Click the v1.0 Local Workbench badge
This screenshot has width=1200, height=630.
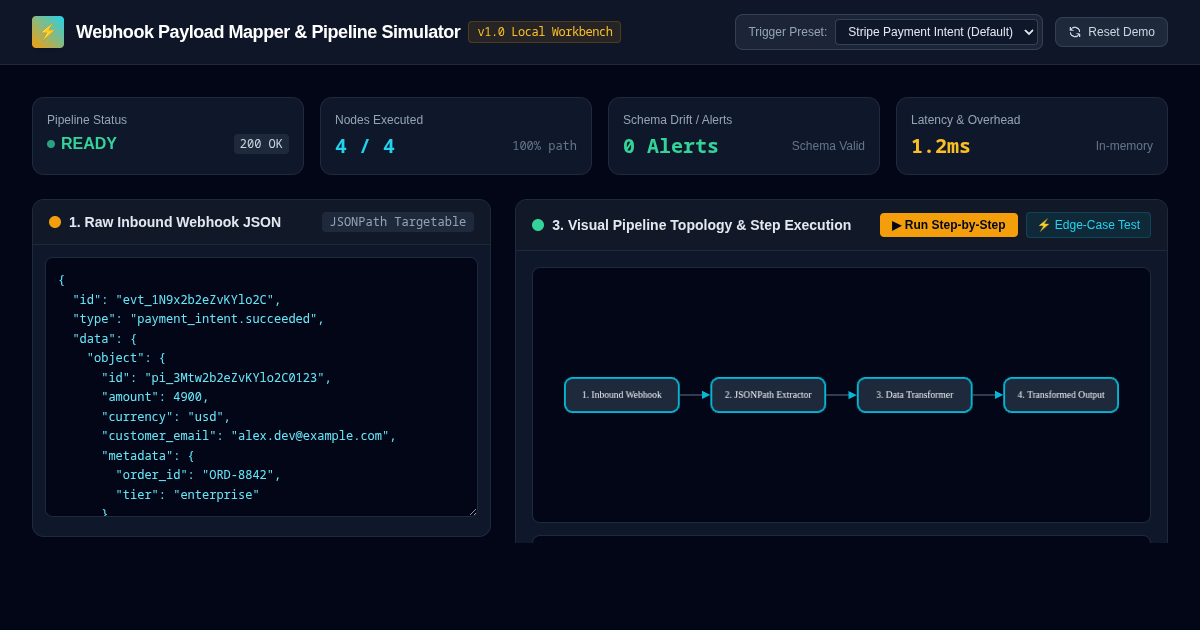[544, 32]
